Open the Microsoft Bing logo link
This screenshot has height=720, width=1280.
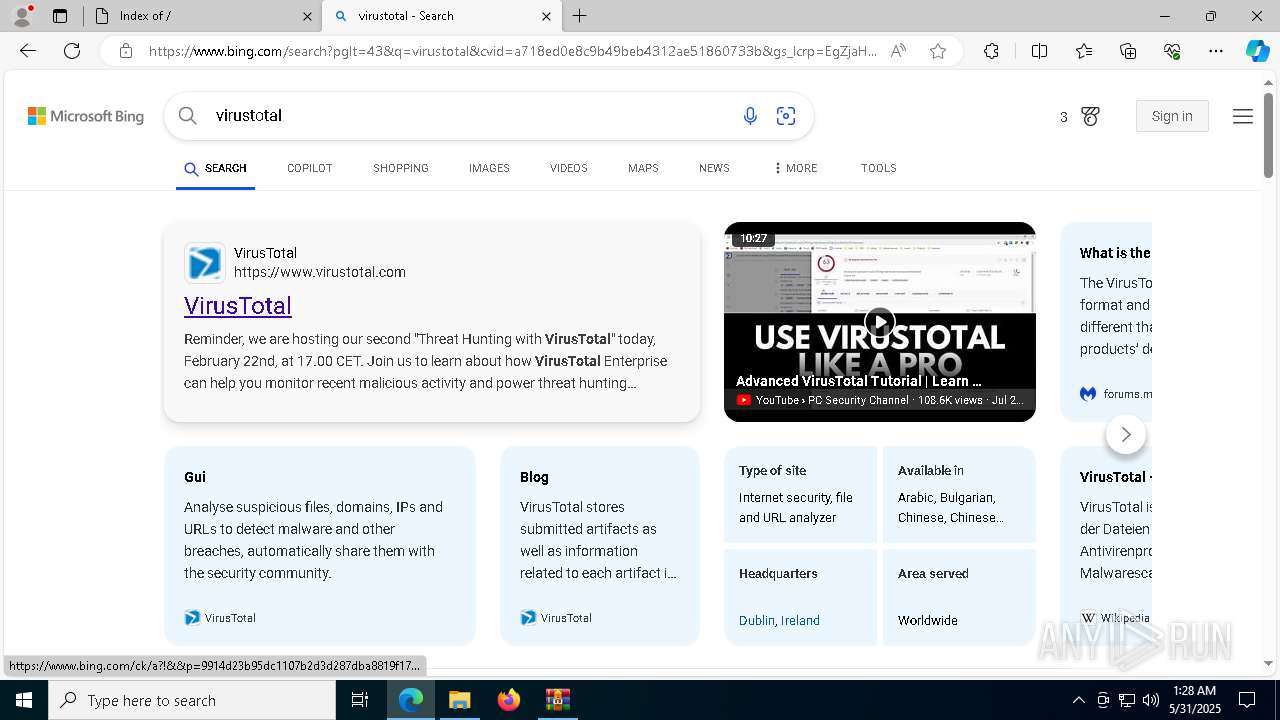pos(86,116)
